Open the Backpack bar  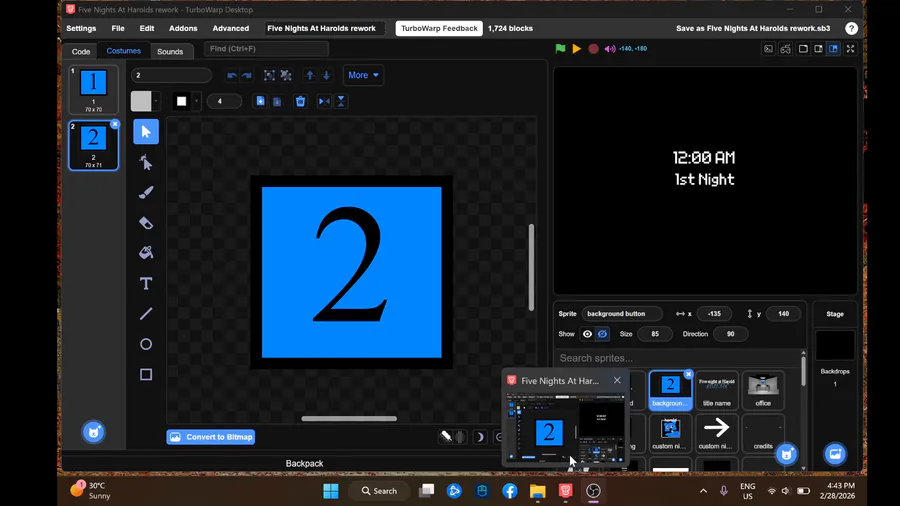pos(304,464)
